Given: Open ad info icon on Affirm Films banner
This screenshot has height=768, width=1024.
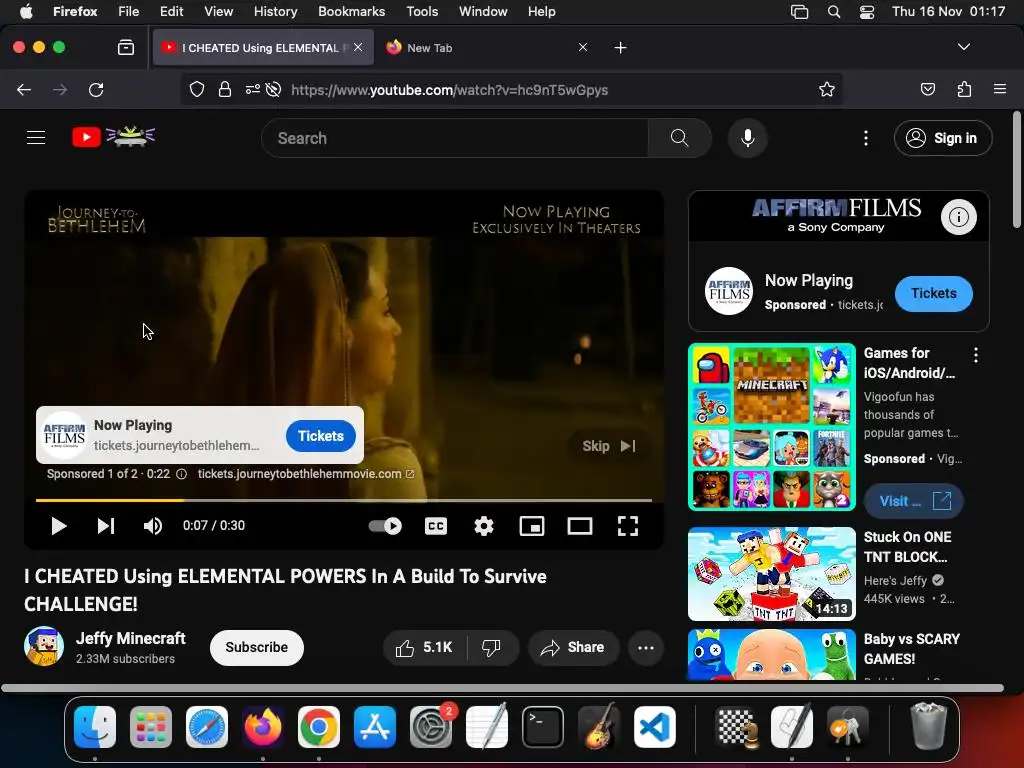Looking at the screenshot, I should pos(959,217).
